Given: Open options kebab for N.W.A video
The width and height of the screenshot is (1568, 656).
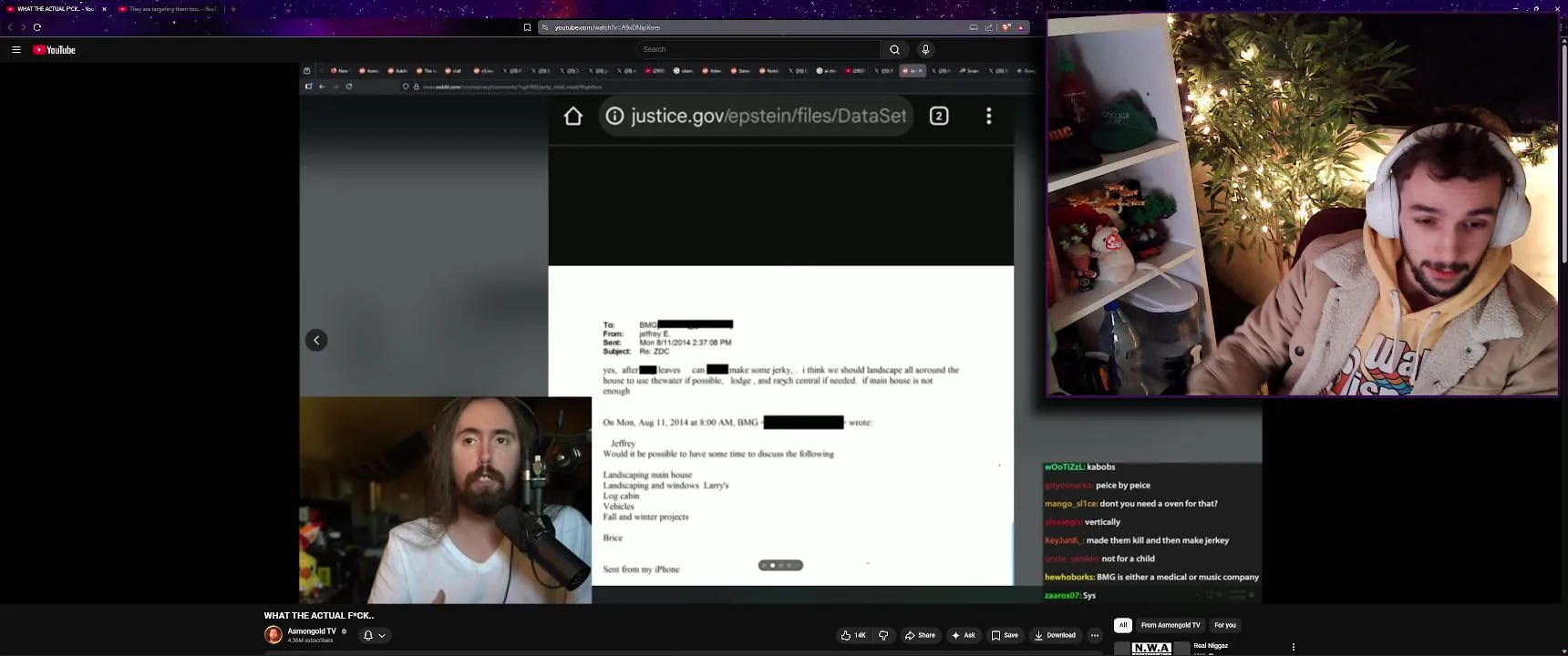Looking at the screenshot, I should point(1293,647).
